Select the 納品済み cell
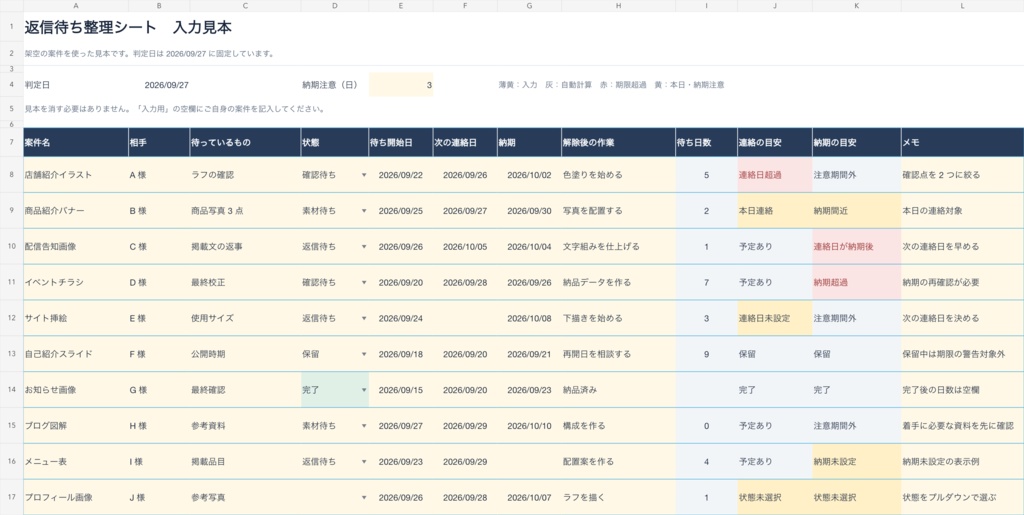The height and width of the screenshot is (515, 1024). point(618,390)
